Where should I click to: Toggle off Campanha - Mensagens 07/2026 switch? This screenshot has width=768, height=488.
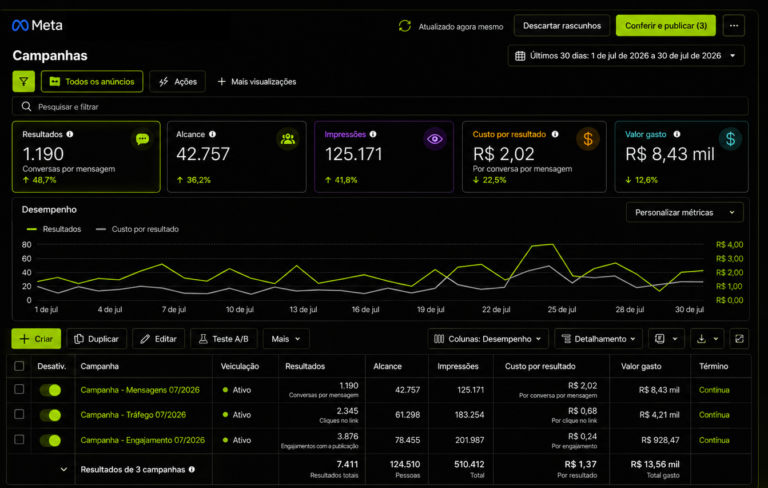point(50,390)
